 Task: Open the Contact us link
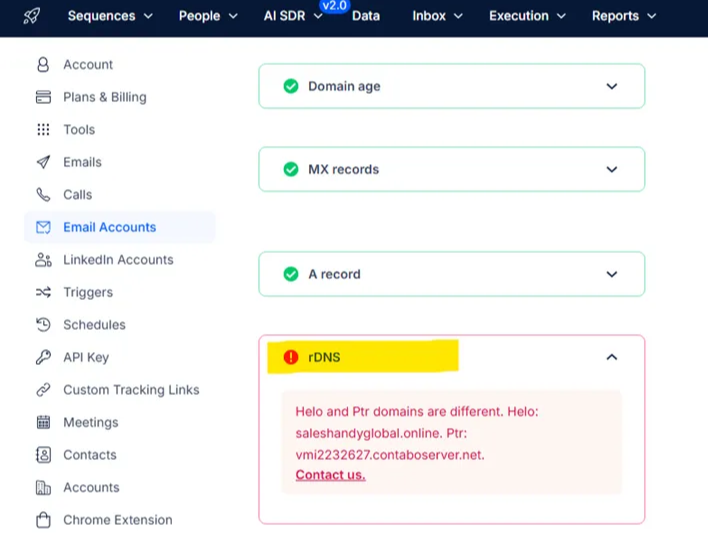[x=330, y=475]
